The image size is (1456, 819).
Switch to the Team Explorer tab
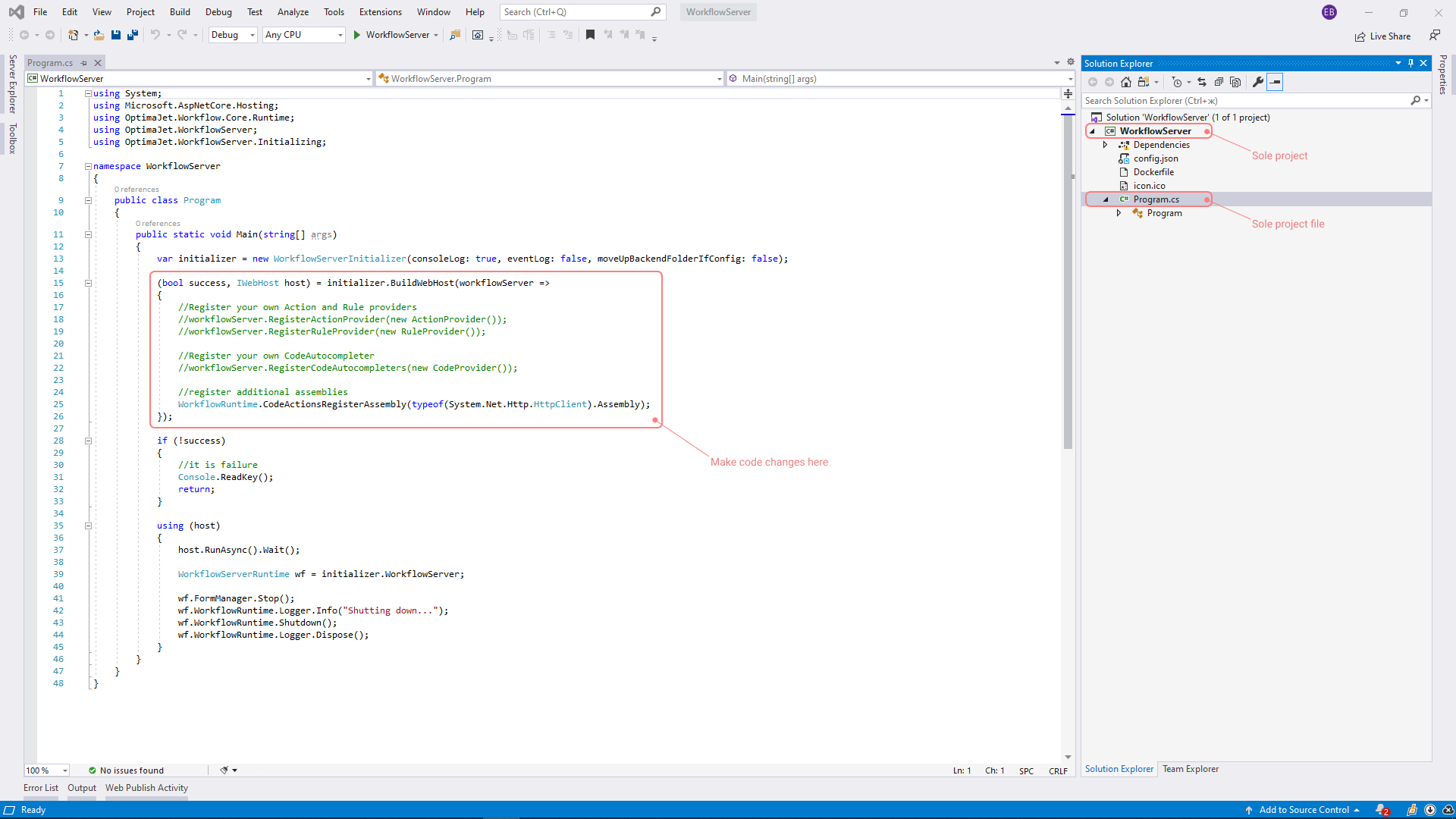[x=1191, y=769]
